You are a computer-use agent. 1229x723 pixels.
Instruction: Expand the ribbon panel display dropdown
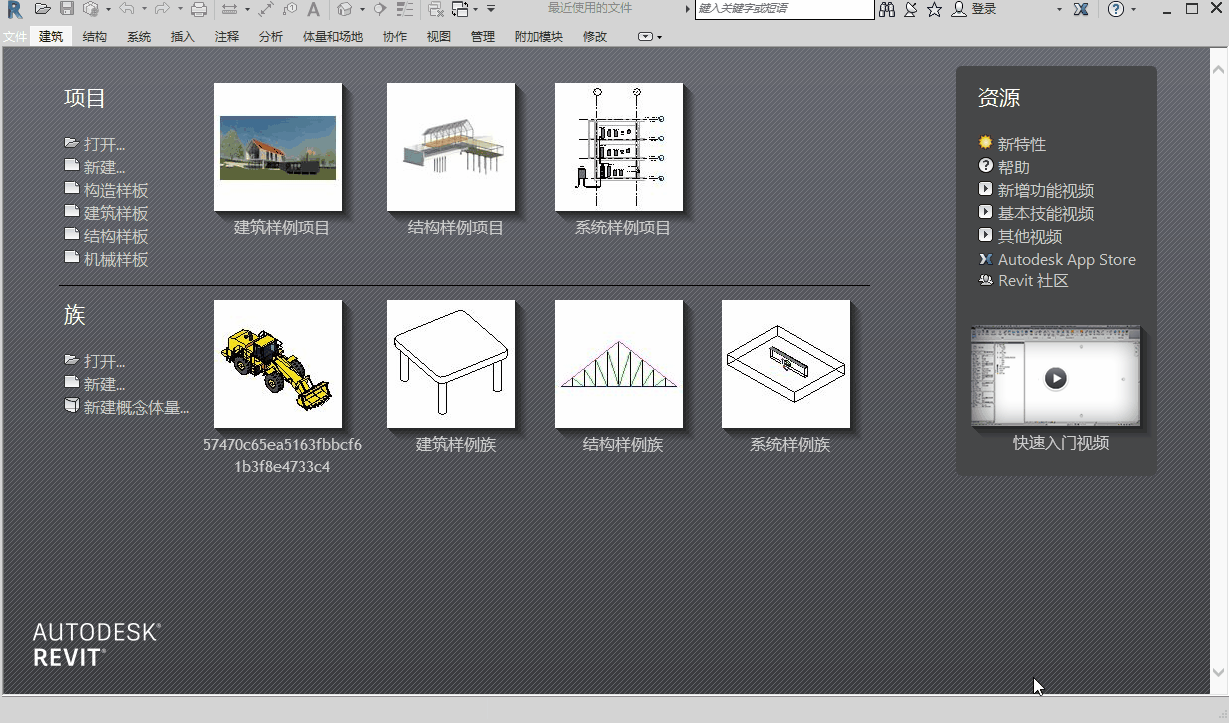pyautogui.click(x=650, y=37)
